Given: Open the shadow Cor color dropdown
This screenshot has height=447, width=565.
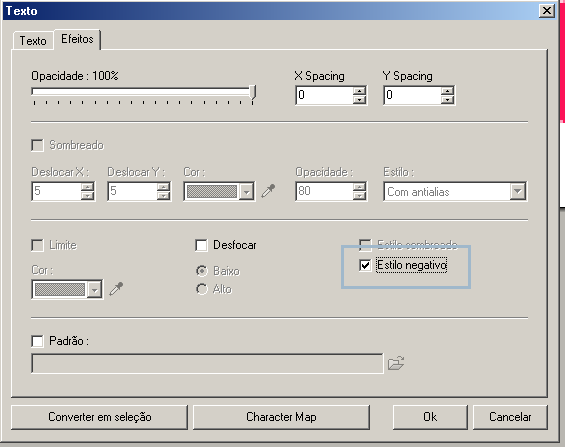Looking at the screenshot, I should click(246, 191).
